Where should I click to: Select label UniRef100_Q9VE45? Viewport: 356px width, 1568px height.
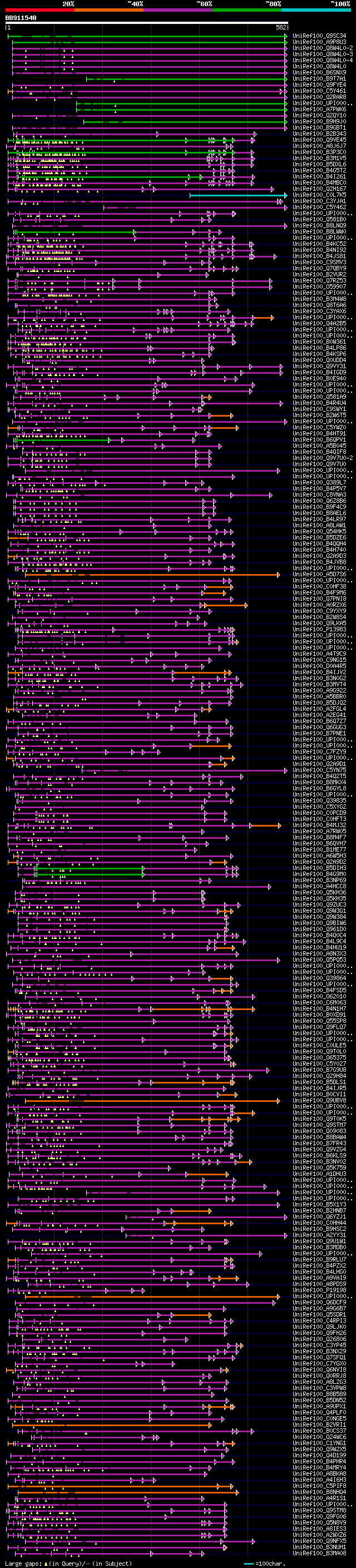coord(319,140)
